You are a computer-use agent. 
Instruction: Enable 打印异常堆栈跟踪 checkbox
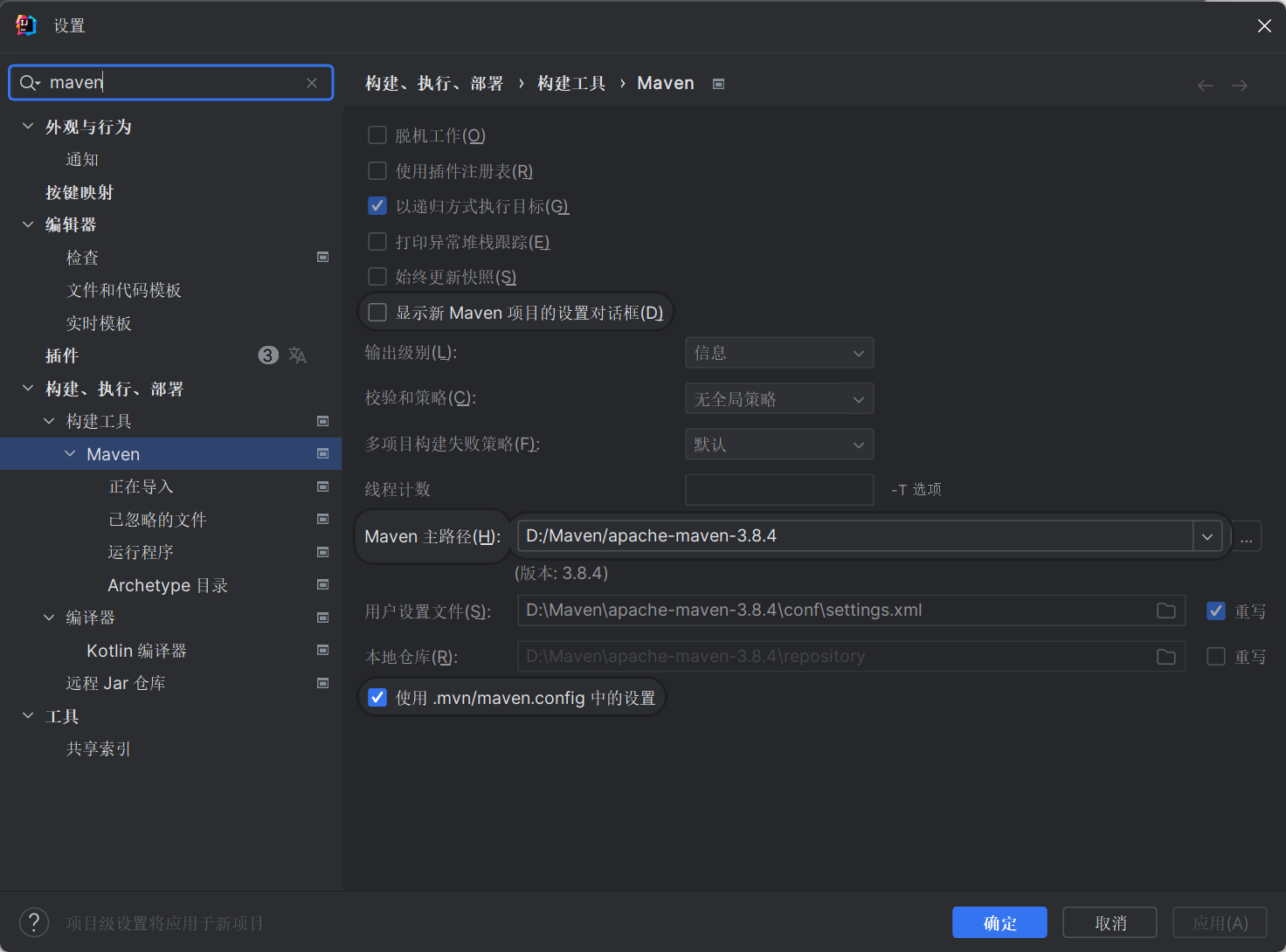pos(377,241)
